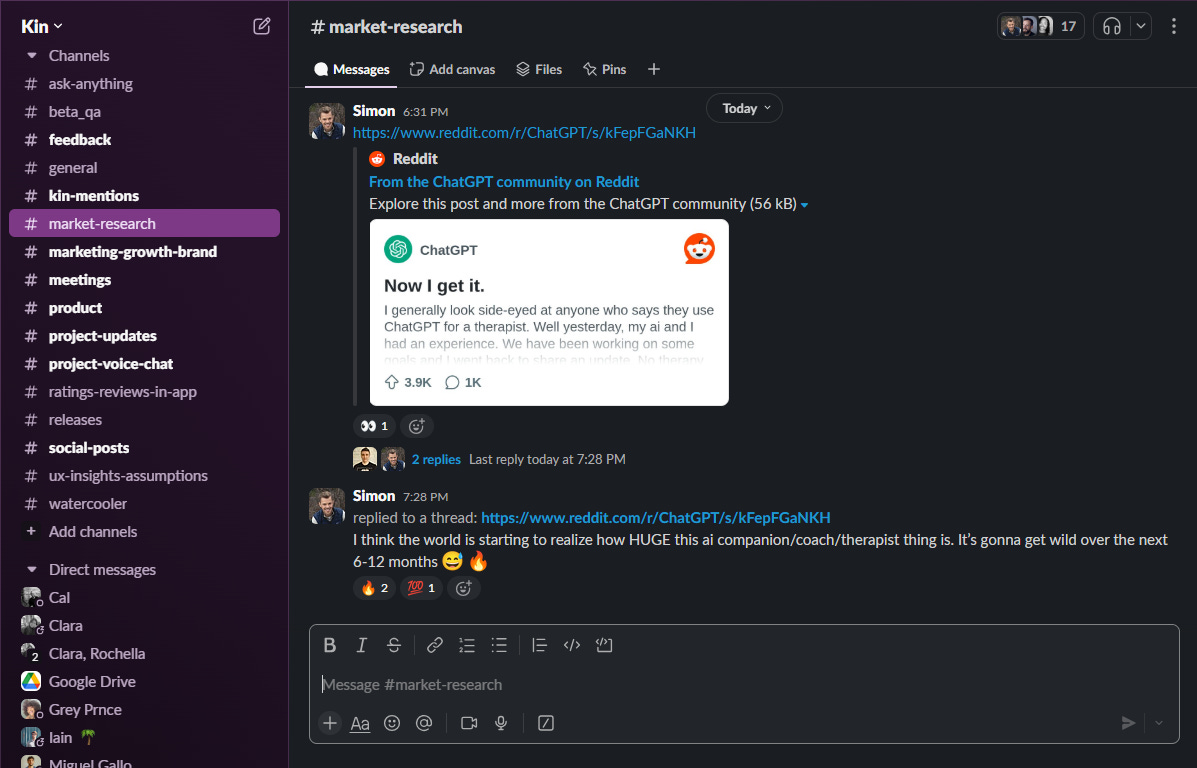
Task: Open the kin-mentions channel
Action: [144, 196]
